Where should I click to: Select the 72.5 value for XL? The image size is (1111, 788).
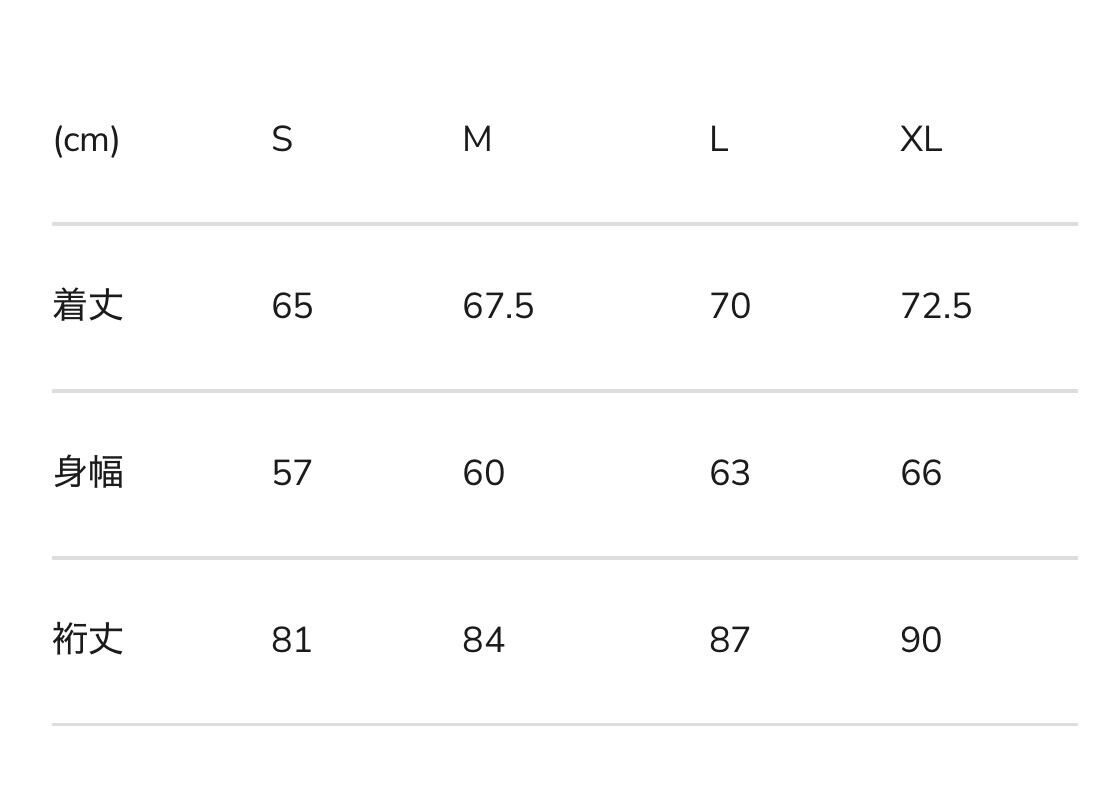point(936,306)
